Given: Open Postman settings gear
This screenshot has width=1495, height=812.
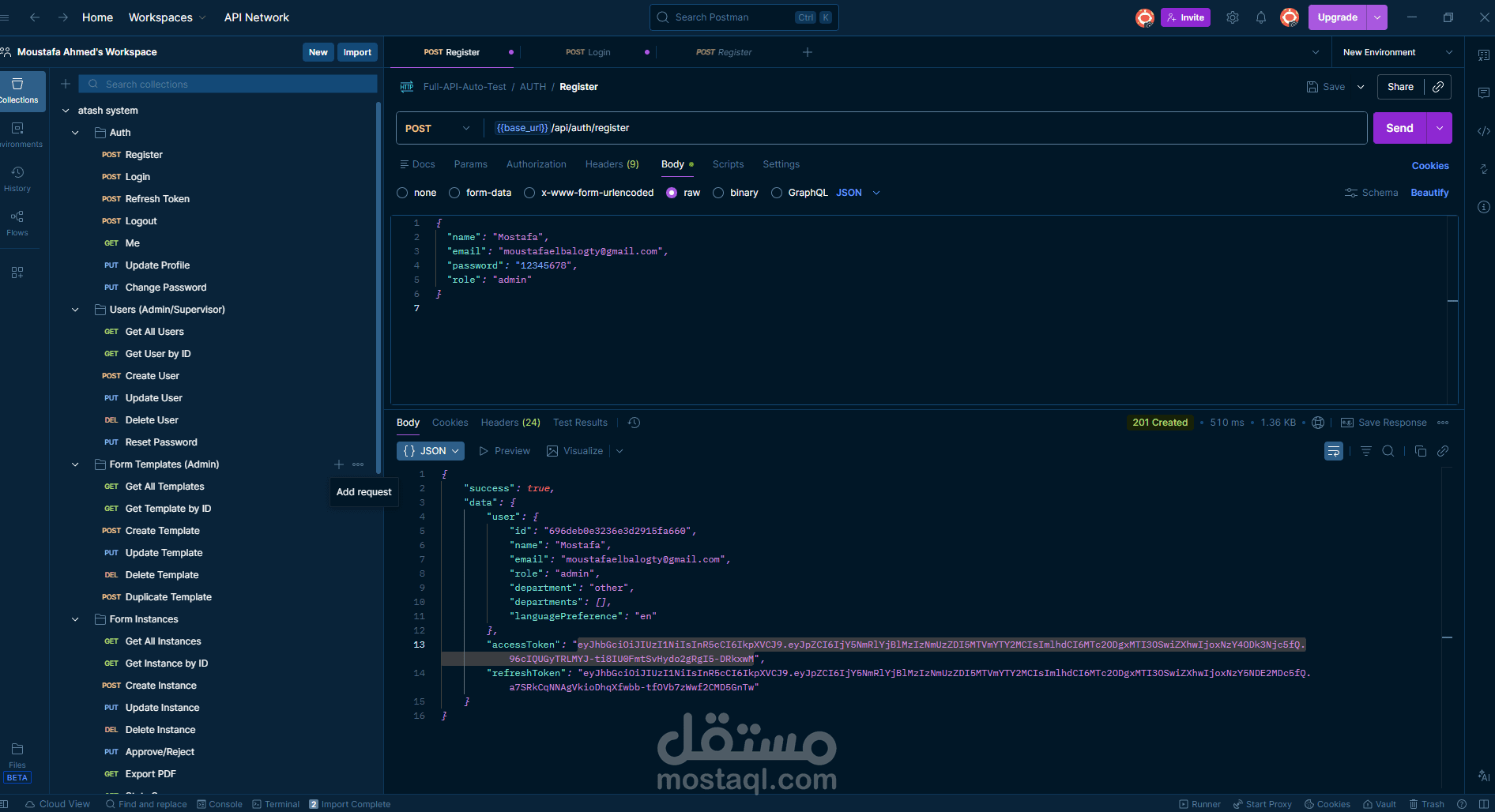Looking at the screenshot, I should click(1233, 17).
